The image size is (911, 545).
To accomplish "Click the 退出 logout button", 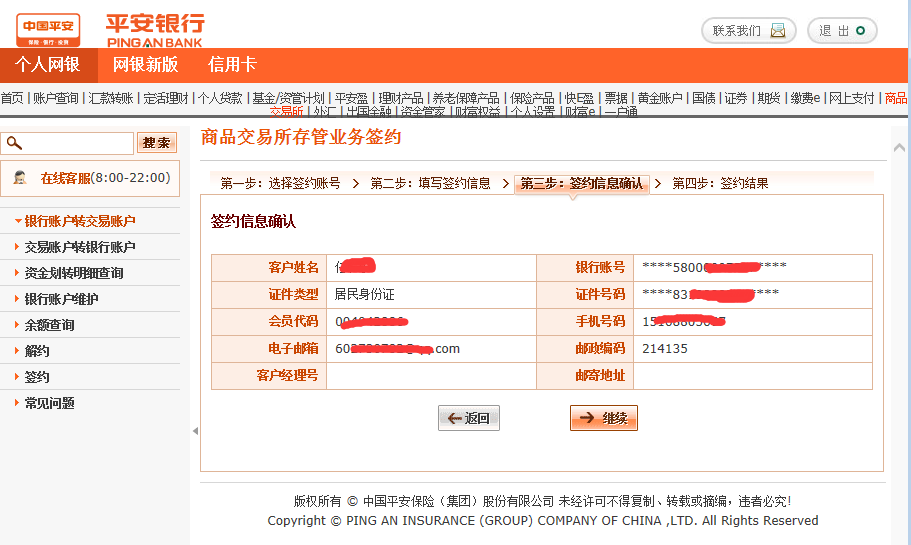I will click(x=842, y=30).
